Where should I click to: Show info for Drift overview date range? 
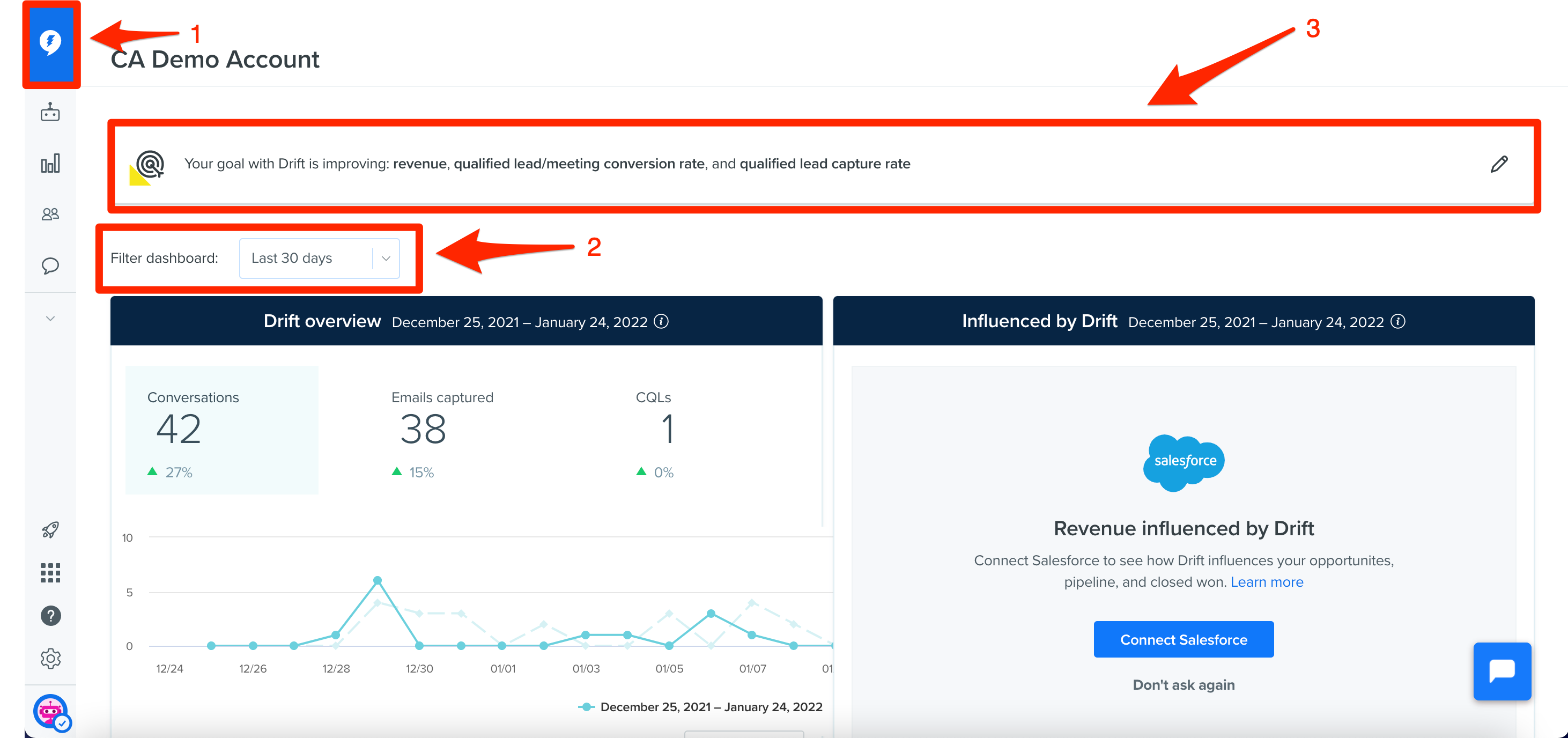(661, 321)
